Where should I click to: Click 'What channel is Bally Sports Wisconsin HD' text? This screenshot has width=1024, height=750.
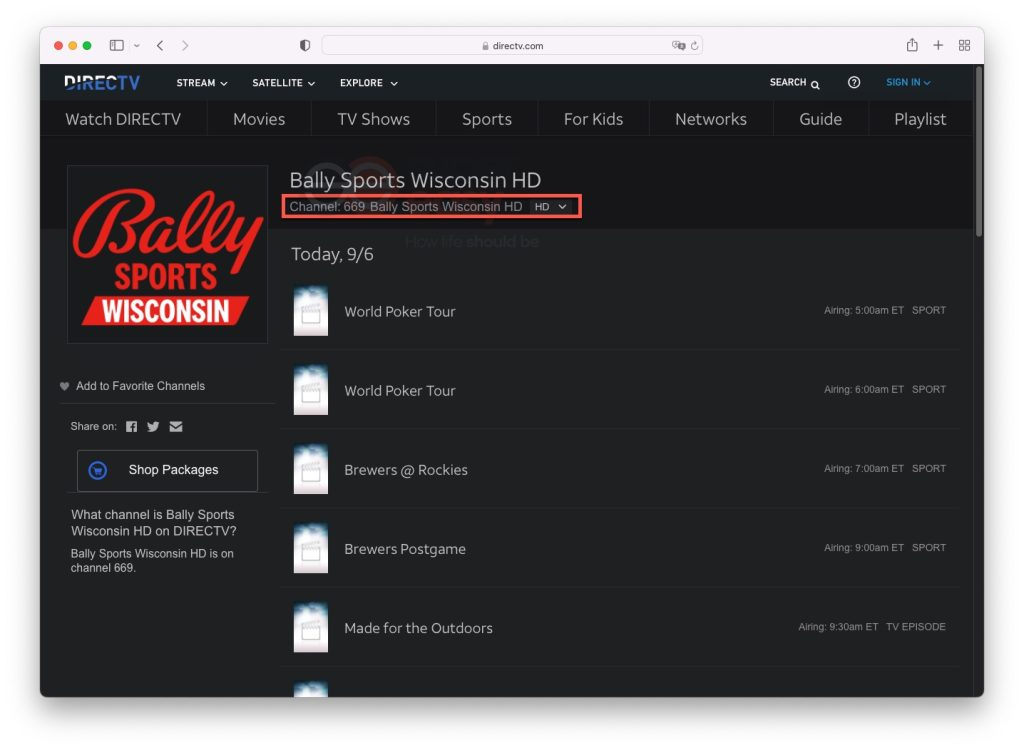click(153, 523)
